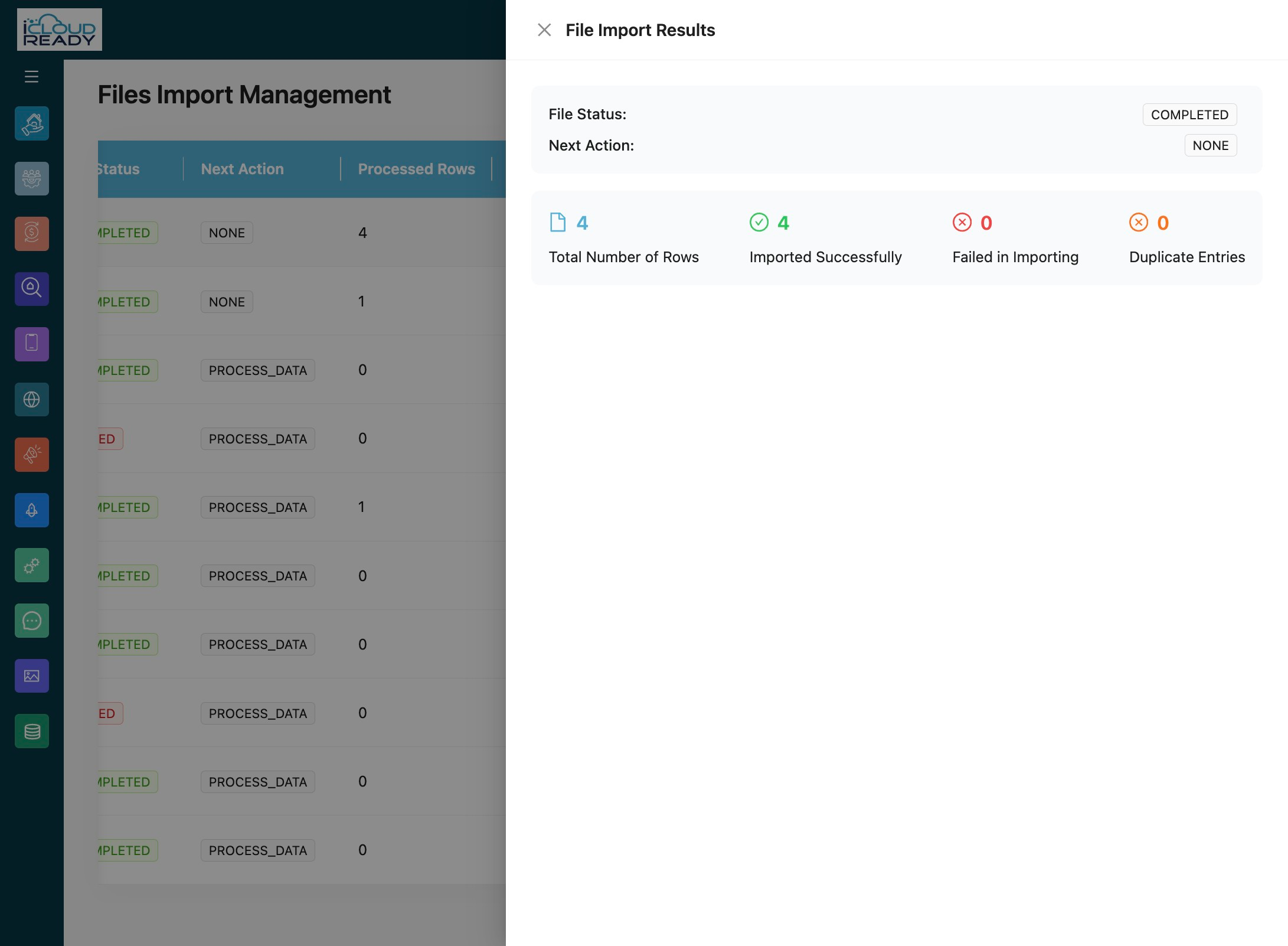1288x946 pixels.
Task: Click the 'Failed in Importing' label
Action: coord(1015,257)
